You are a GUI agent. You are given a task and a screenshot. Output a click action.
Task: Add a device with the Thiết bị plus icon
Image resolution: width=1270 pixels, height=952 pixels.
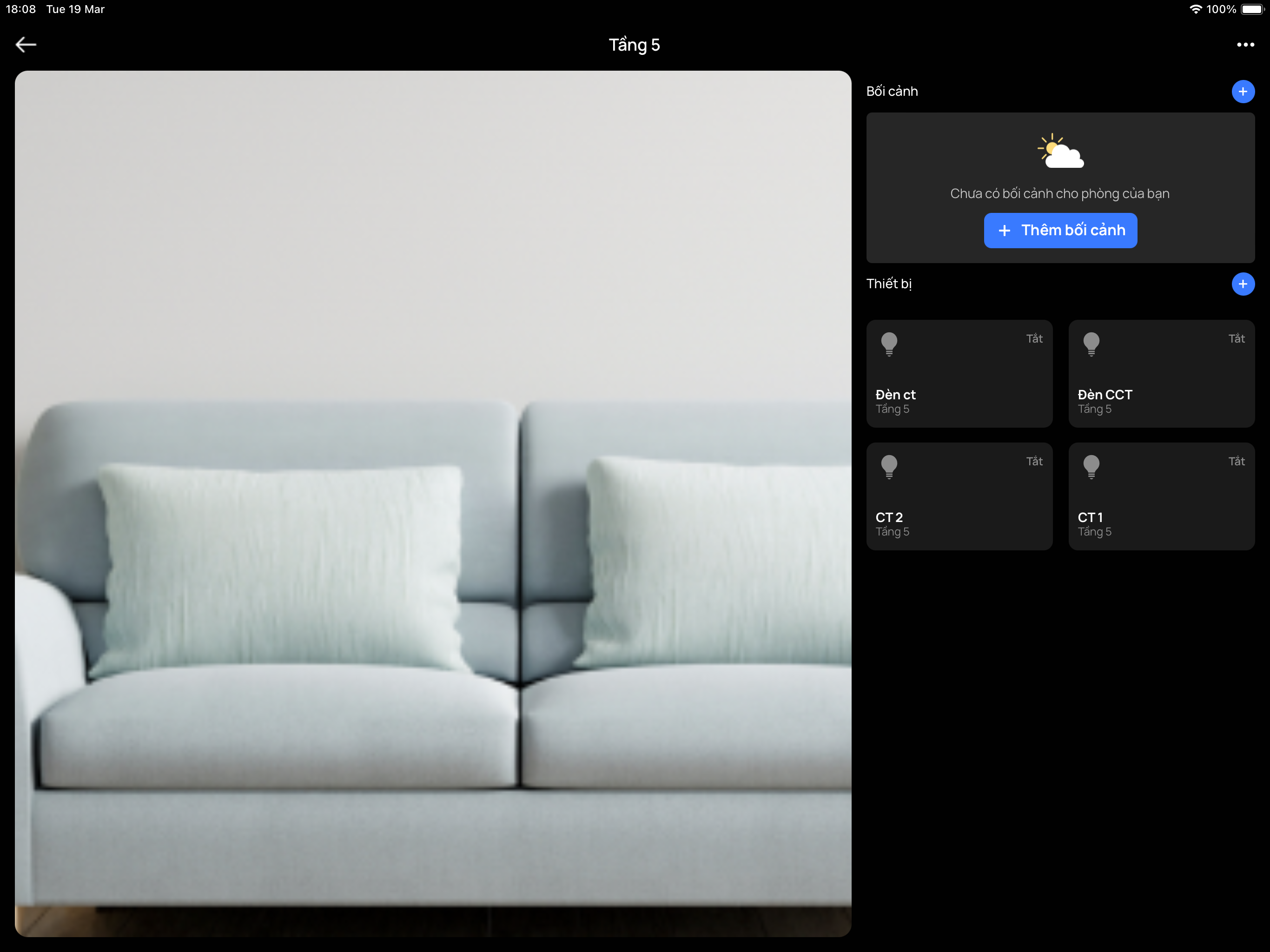point(1243,284)
